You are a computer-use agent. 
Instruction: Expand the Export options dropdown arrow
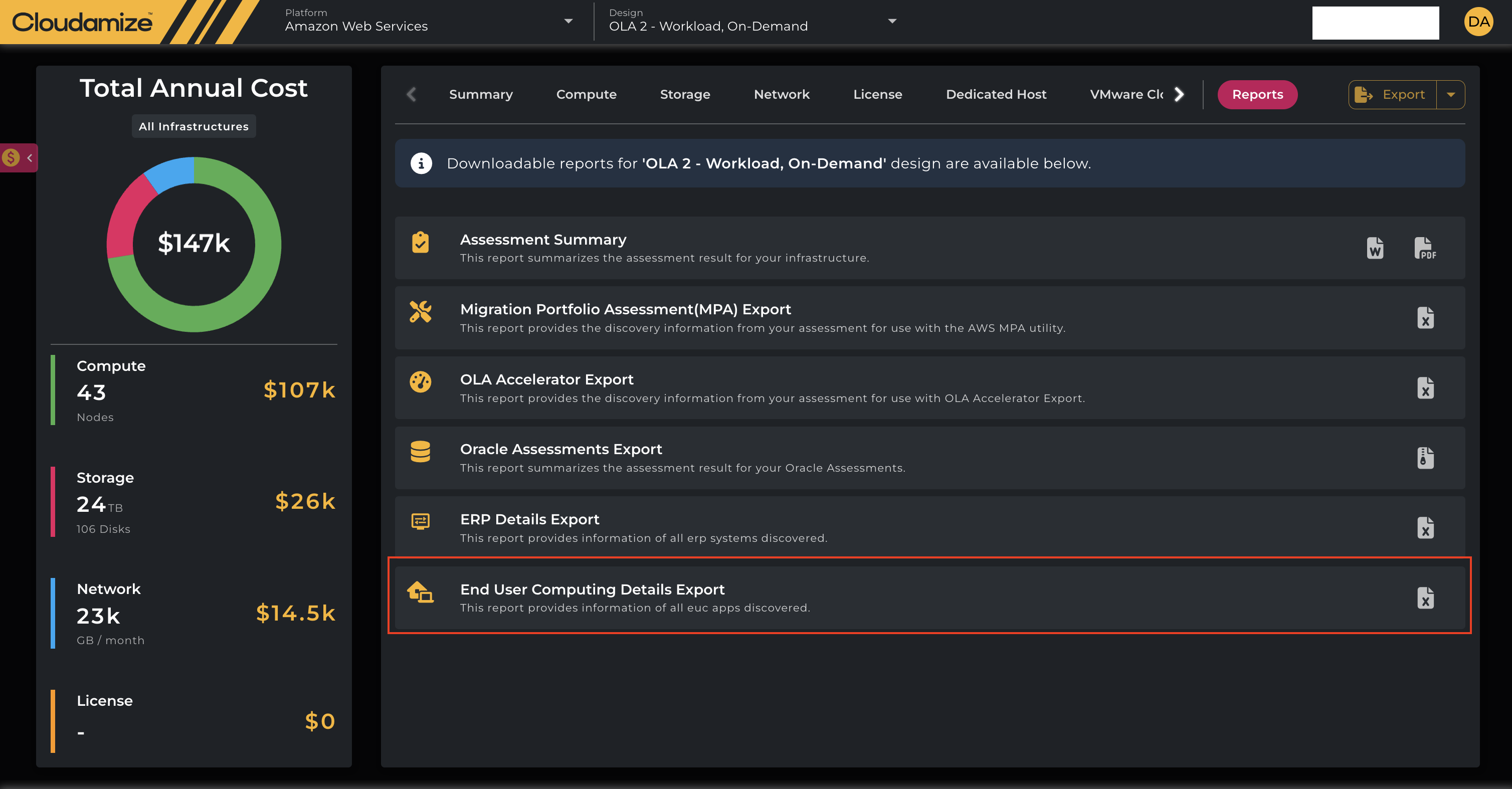pyautogui.click(x=1450, y=95)
